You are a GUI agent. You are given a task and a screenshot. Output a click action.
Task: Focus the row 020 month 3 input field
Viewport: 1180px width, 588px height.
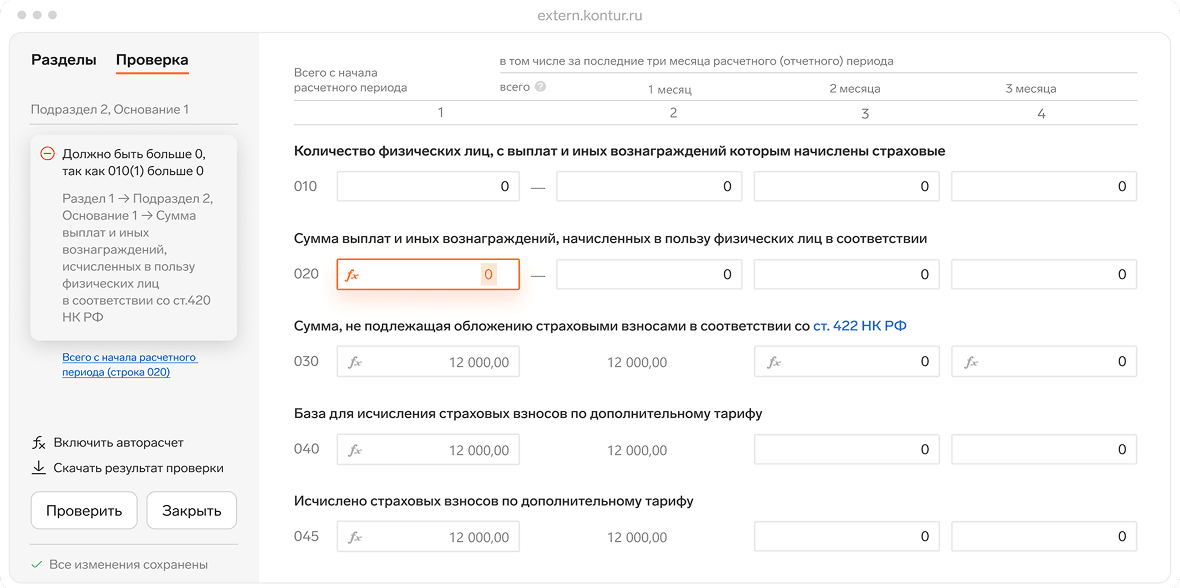point(1043,275)
